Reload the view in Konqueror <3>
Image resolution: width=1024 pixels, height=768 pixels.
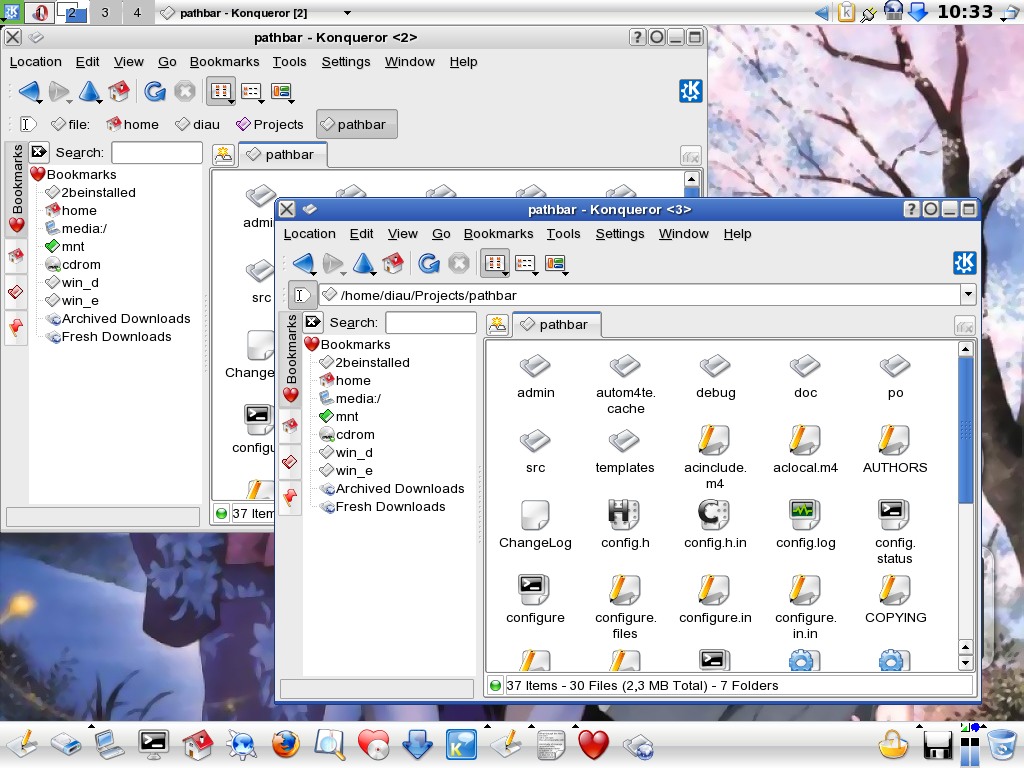tap(428, 263)
